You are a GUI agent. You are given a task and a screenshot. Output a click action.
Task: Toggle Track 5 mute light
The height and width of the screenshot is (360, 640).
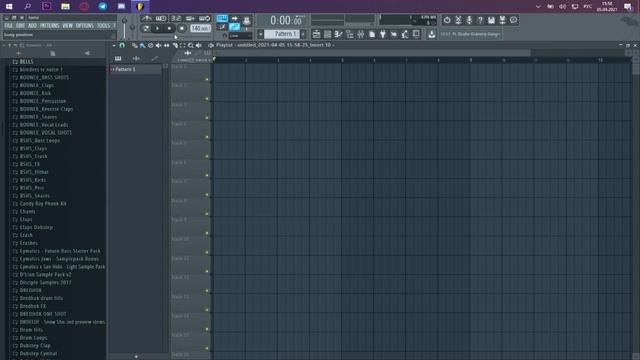pos(207,156)
